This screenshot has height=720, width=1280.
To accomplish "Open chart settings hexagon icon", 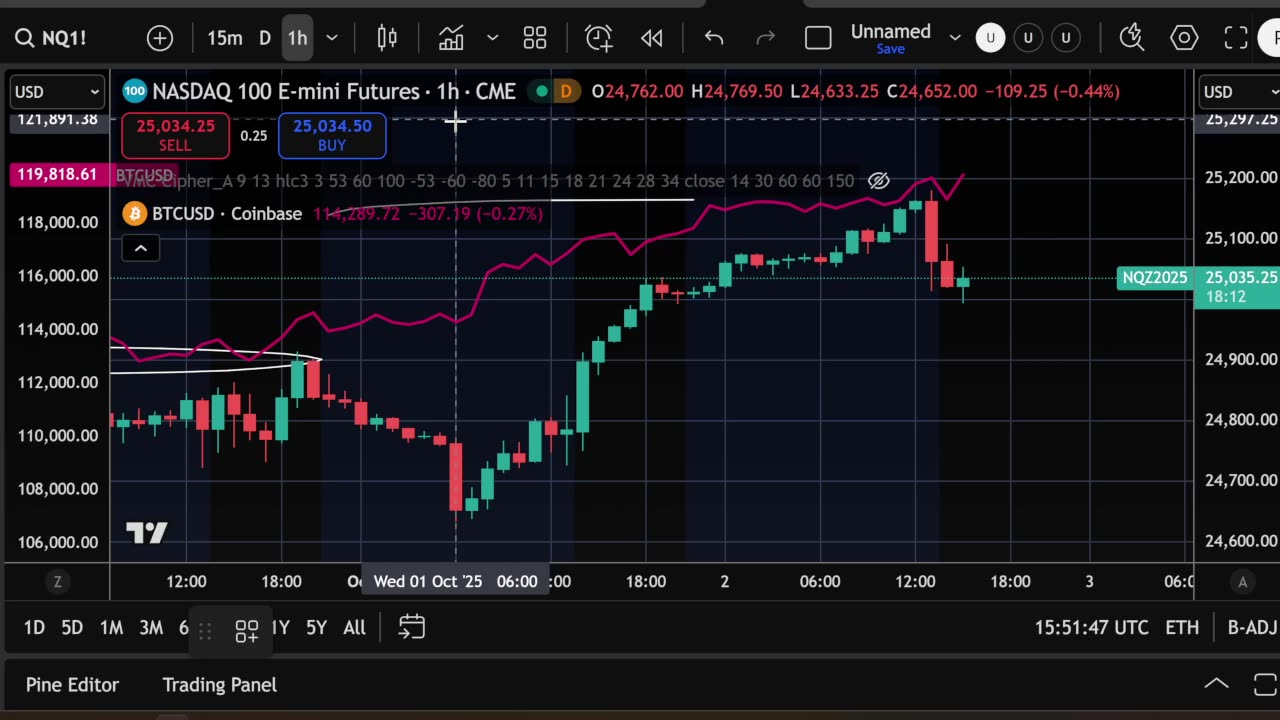I will (x=1184, y=38).
